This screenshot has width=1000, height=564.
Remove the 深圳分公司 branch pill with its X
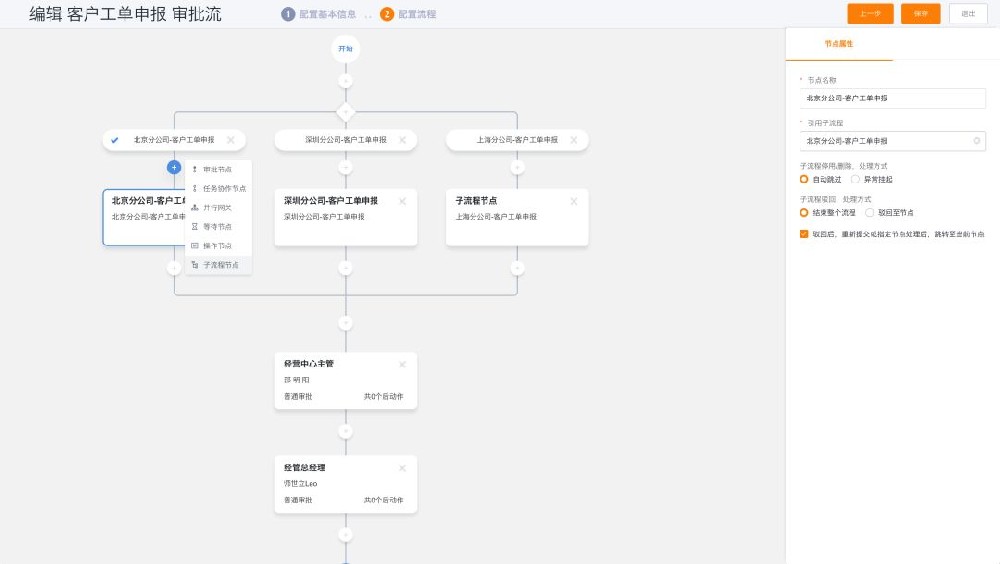tap(402, 140)
